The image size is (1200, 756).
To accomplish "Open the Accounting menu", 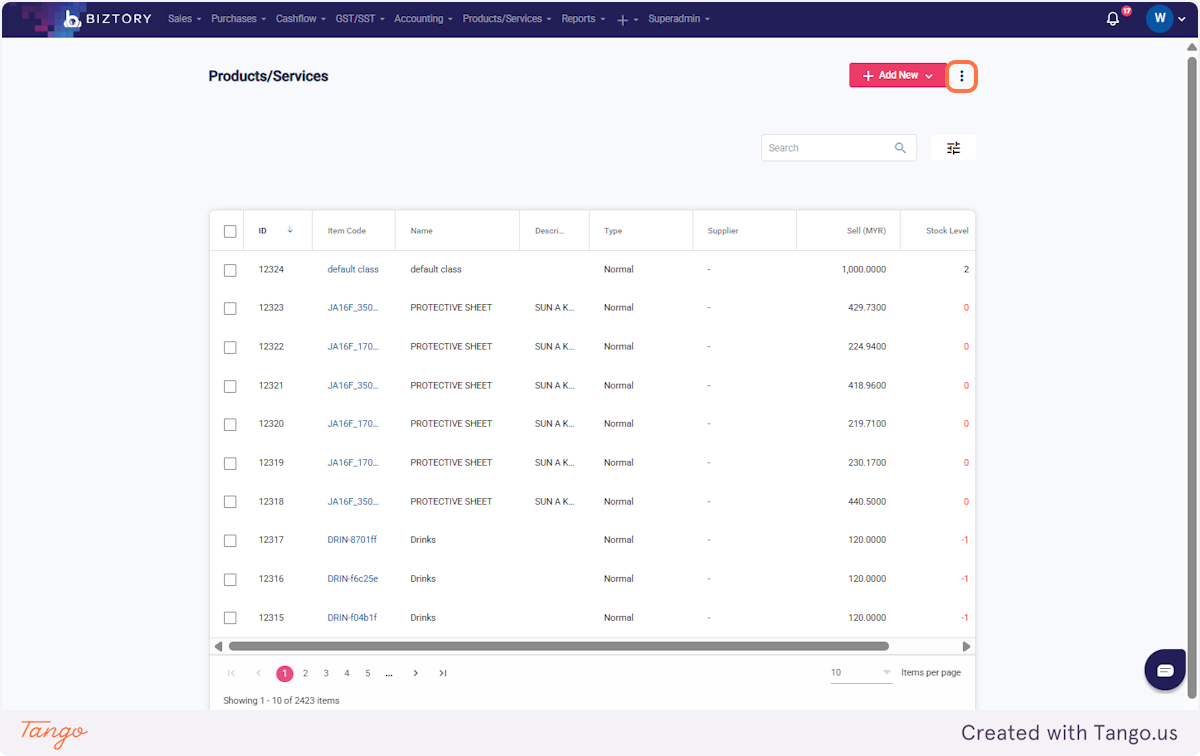I will point(423,19).
